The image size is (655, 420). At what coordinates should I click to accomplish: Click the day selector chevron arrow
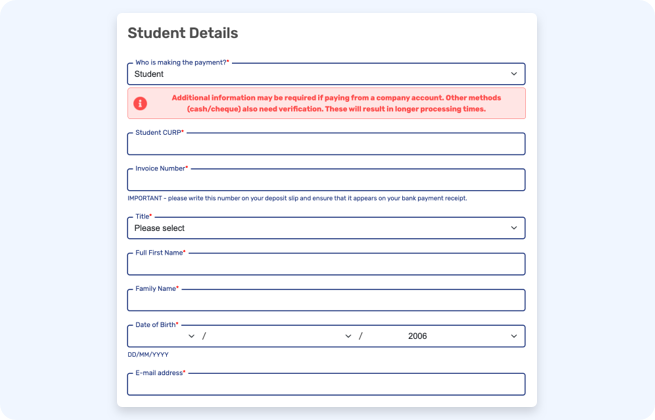[x=191, y=336]
